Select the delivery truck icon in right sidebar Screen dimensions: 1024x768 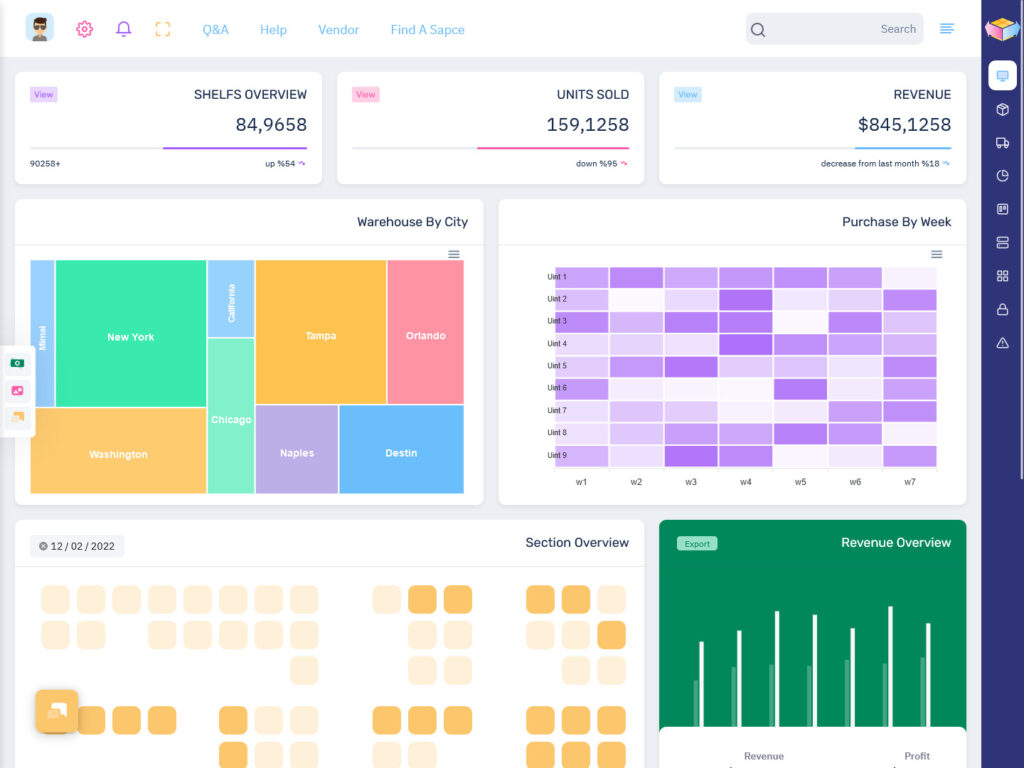(1002, 142)
